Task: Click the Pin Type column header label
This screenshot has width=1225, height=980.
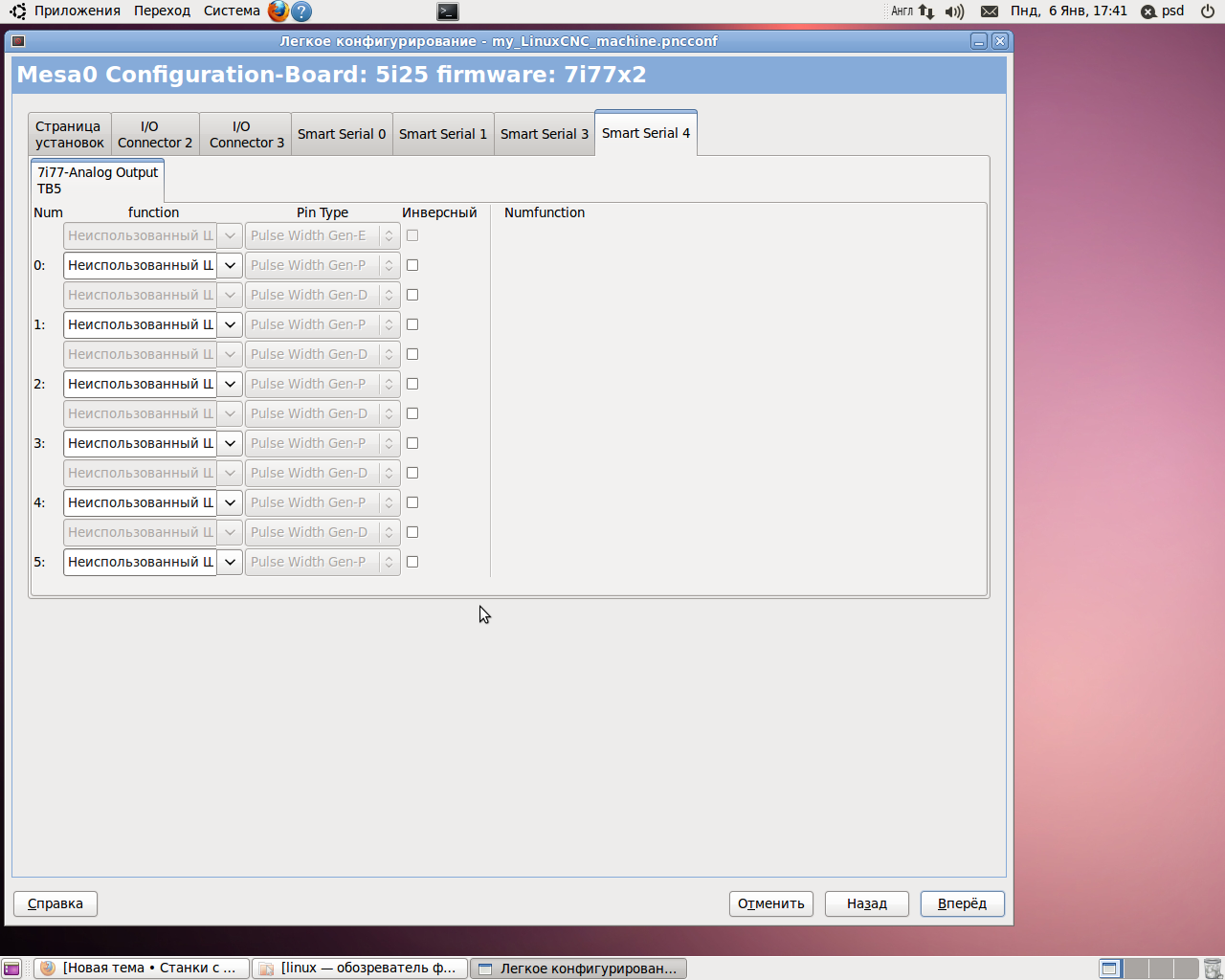Action: coord(323,212)
